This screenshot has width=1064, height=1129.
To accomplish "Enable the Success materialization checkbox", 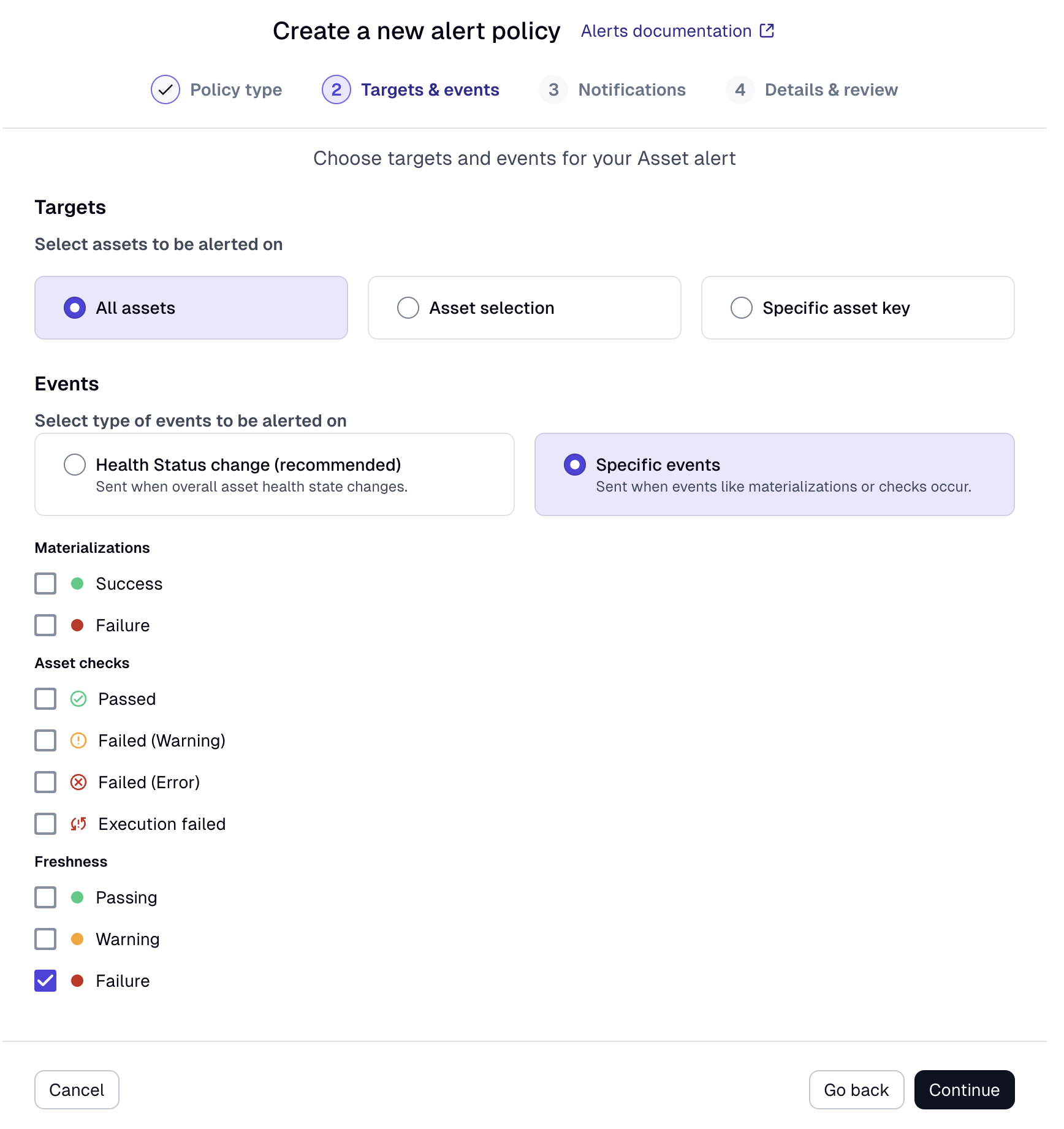I will click(x=45, y=584).
